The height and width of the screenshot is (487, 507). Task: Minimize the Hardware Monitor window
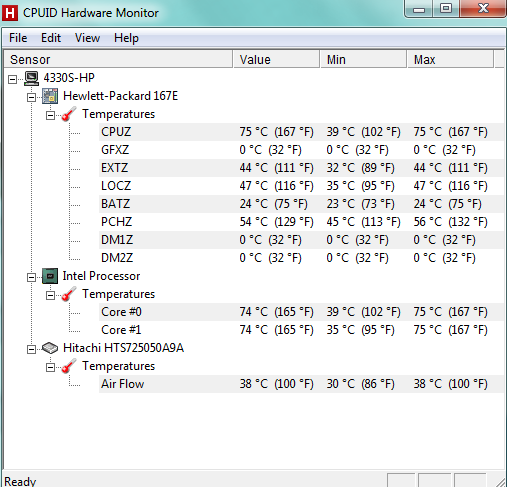[419, 9]
